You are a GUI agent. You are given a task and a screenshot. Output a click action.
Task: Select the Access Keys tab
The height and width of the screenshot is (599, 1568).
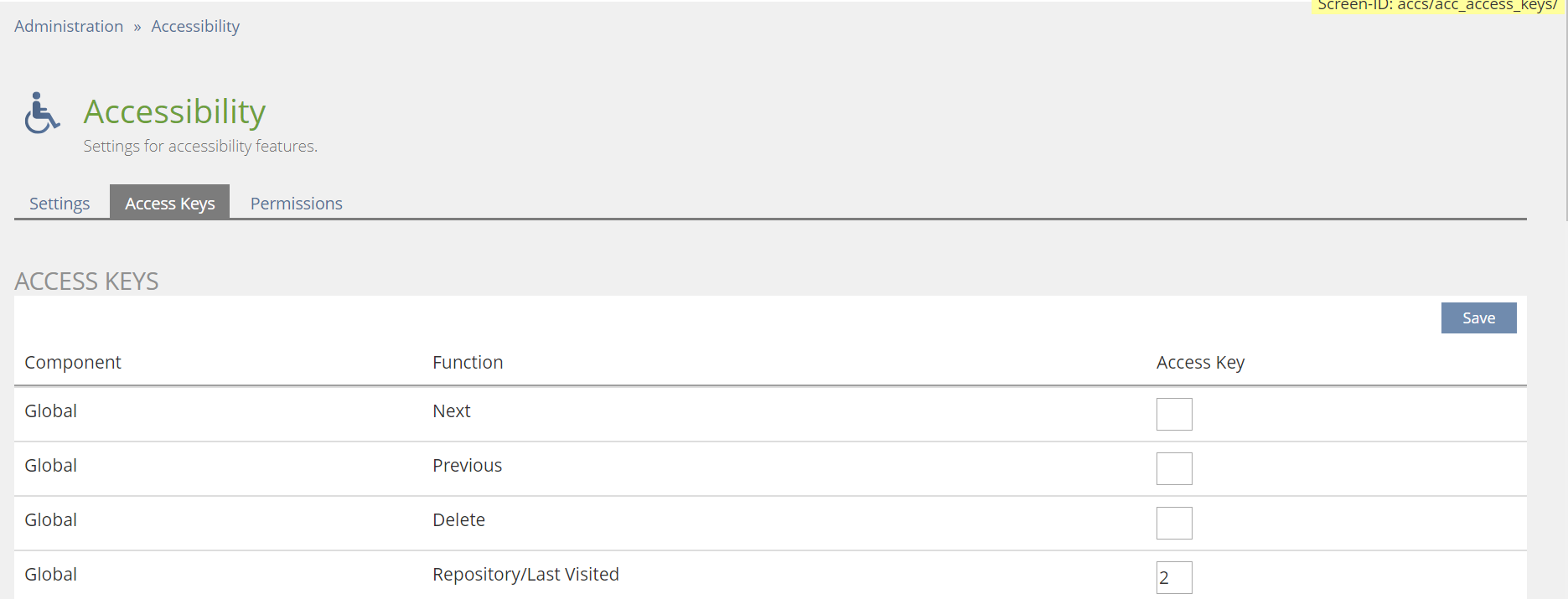[x=169, y=204]
